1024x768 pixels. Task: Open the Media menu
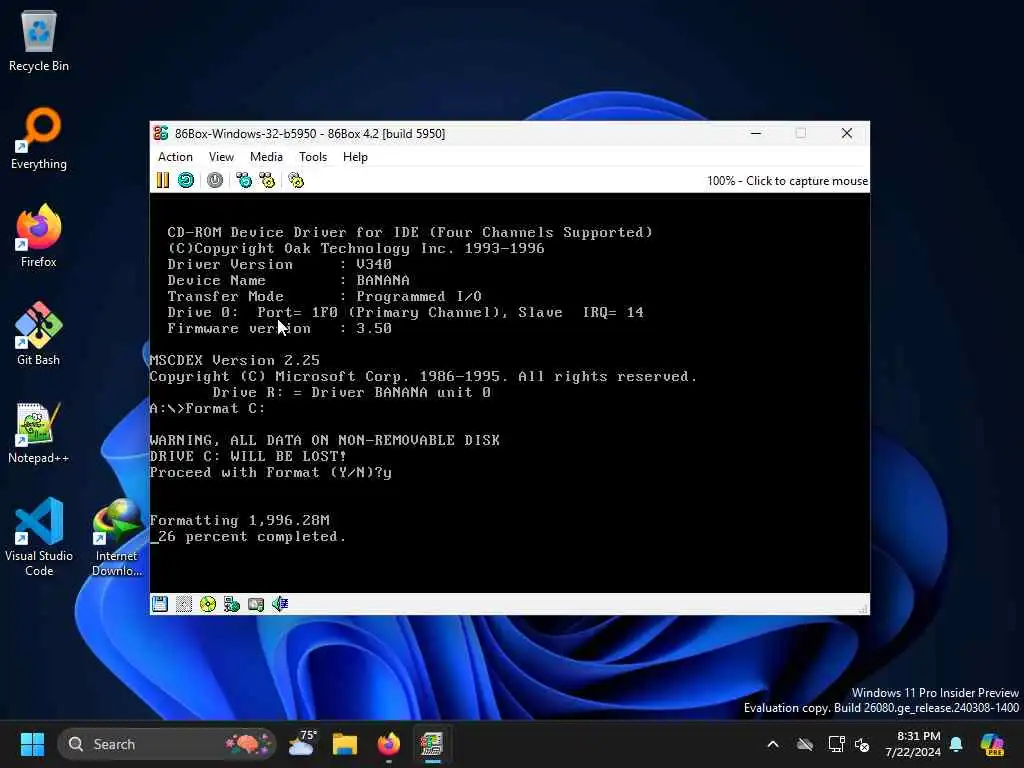click(x=266, y=157)
